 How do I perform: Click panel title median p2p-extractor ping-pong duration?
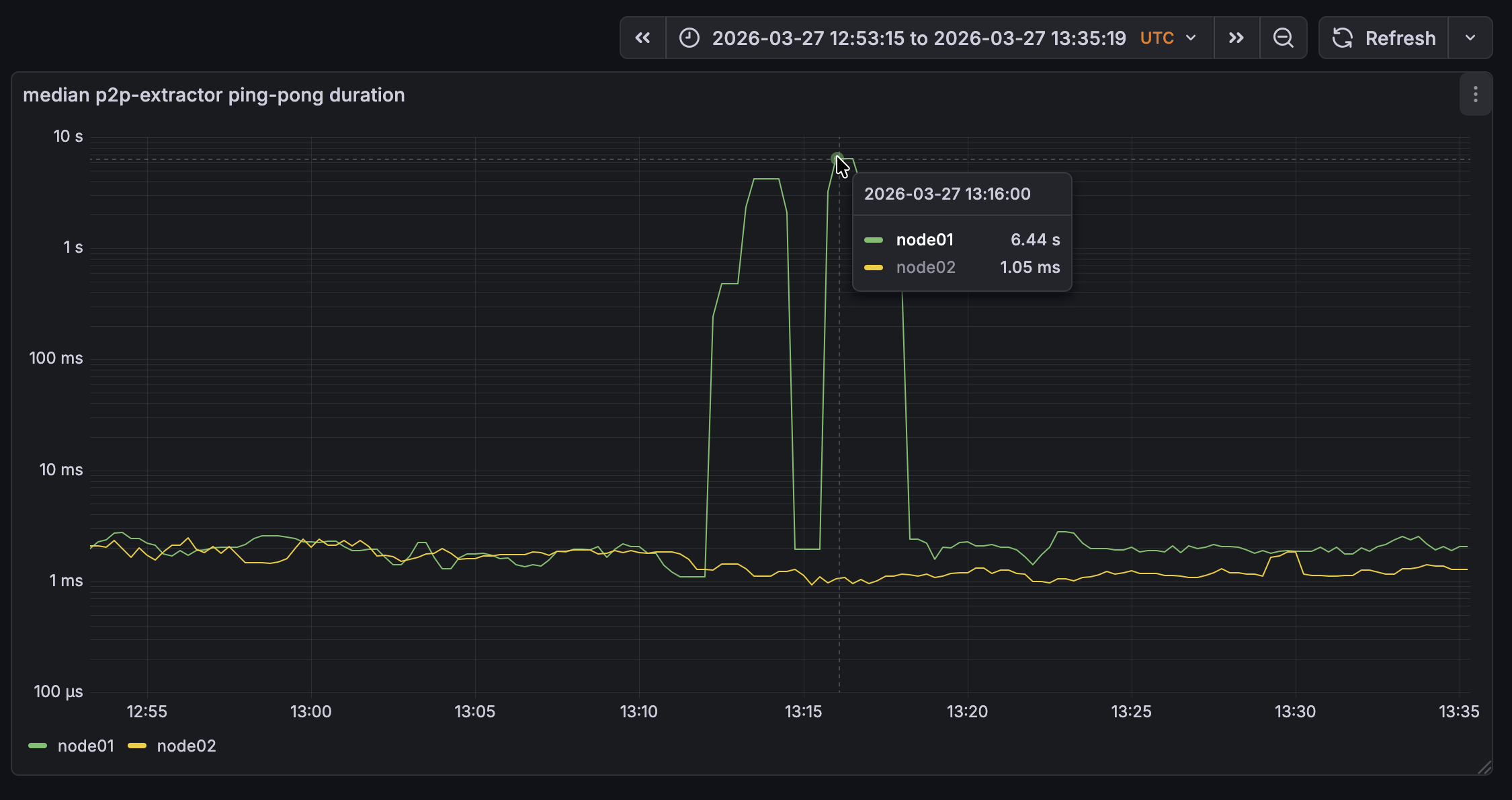pyautogui.click(x=214, y=95)
